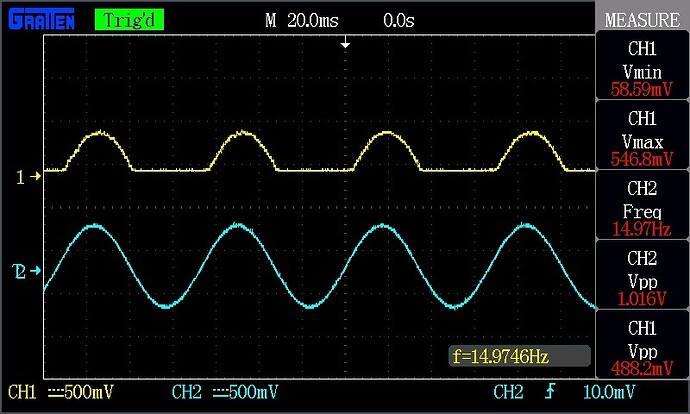The width and height of the screenshot is (690, 414).
Task: Click the f=14.9746Hz frequency counter box
Action: coord(519,356)
